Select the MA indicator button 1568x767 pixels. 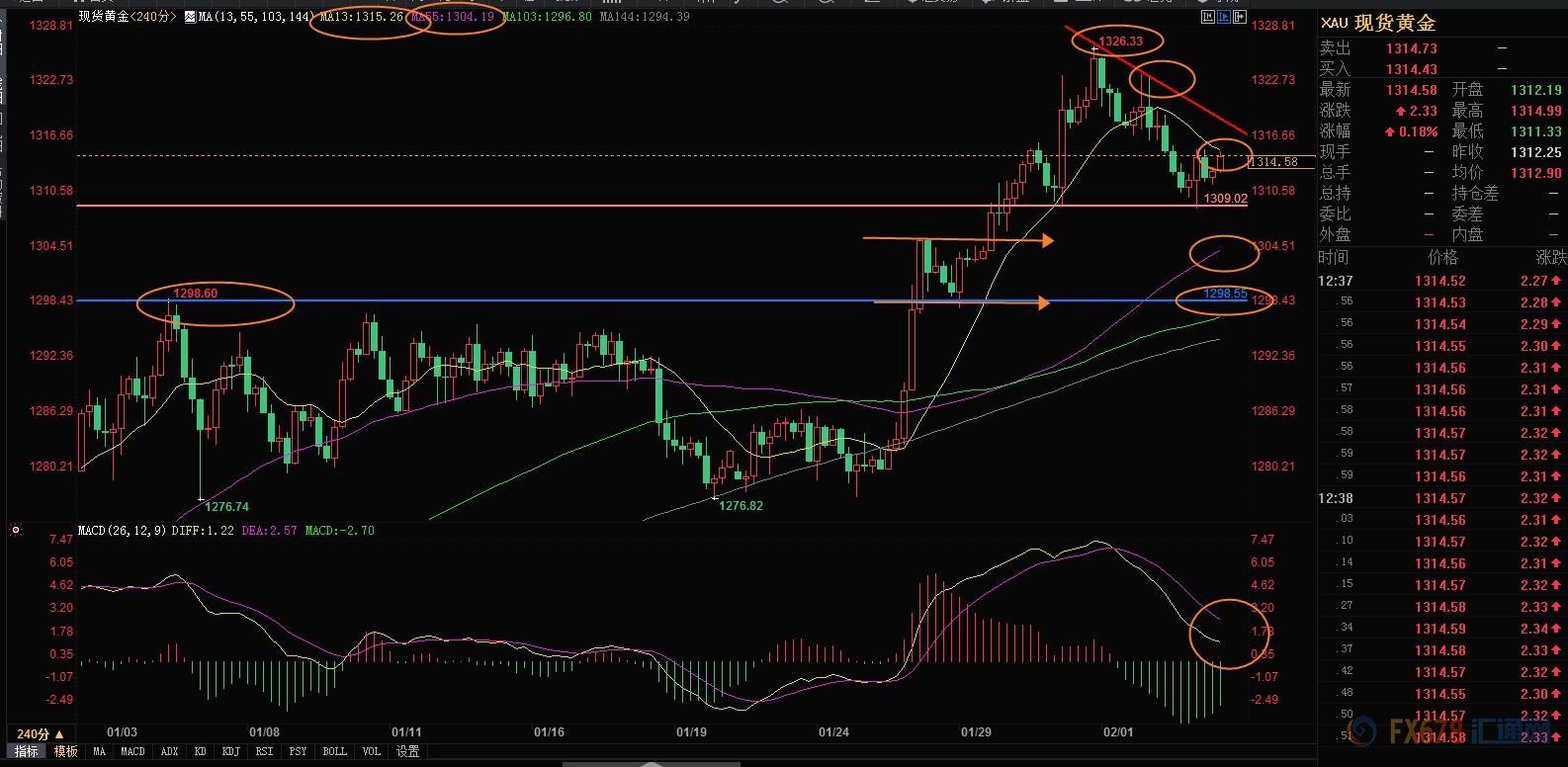point(99,751)
